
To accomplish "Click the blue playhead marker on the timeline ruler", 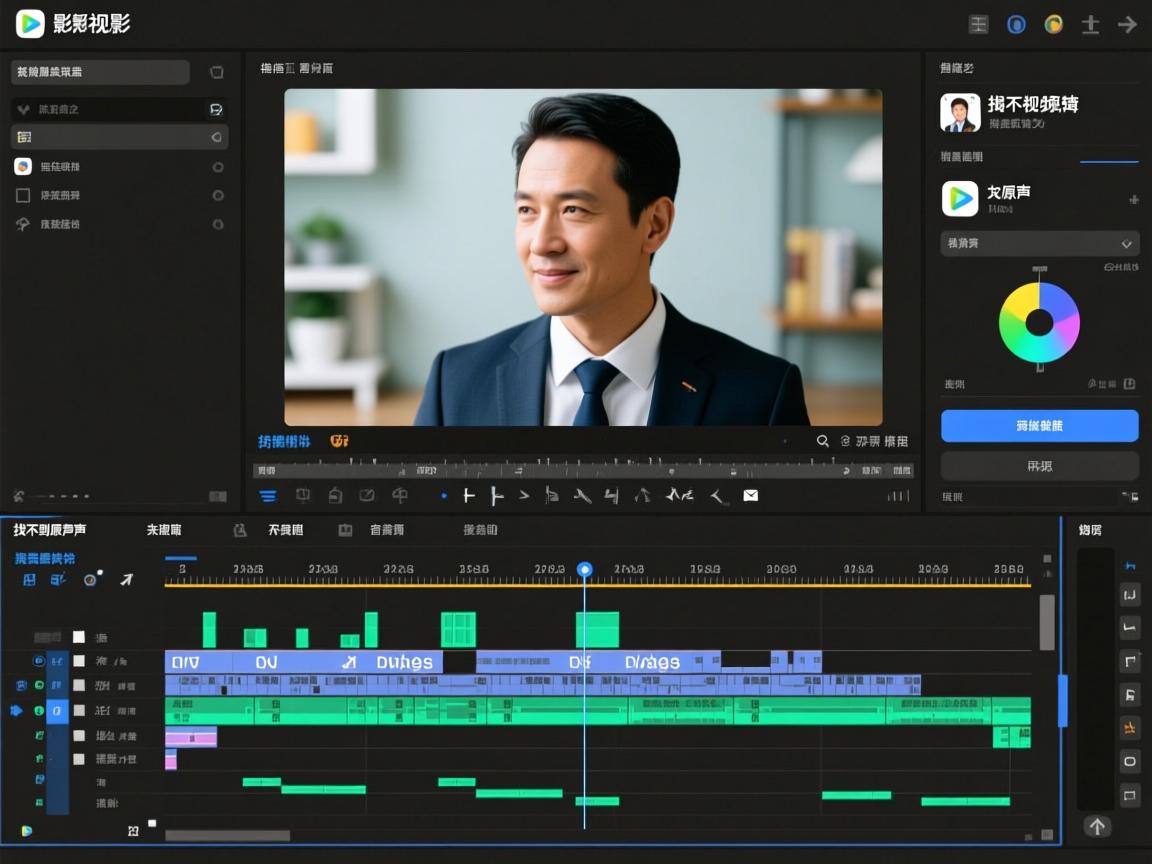I will click(x=584, y=568).
